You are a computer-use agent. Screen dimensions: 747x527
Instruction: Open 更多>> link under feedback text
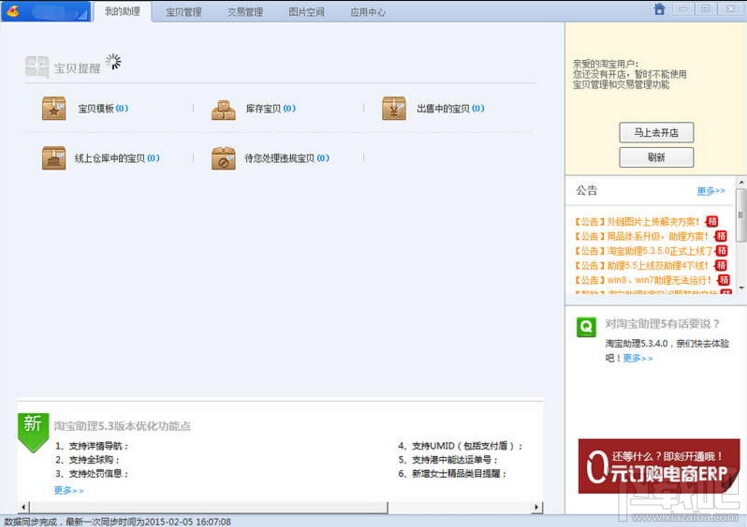[638, 358]
